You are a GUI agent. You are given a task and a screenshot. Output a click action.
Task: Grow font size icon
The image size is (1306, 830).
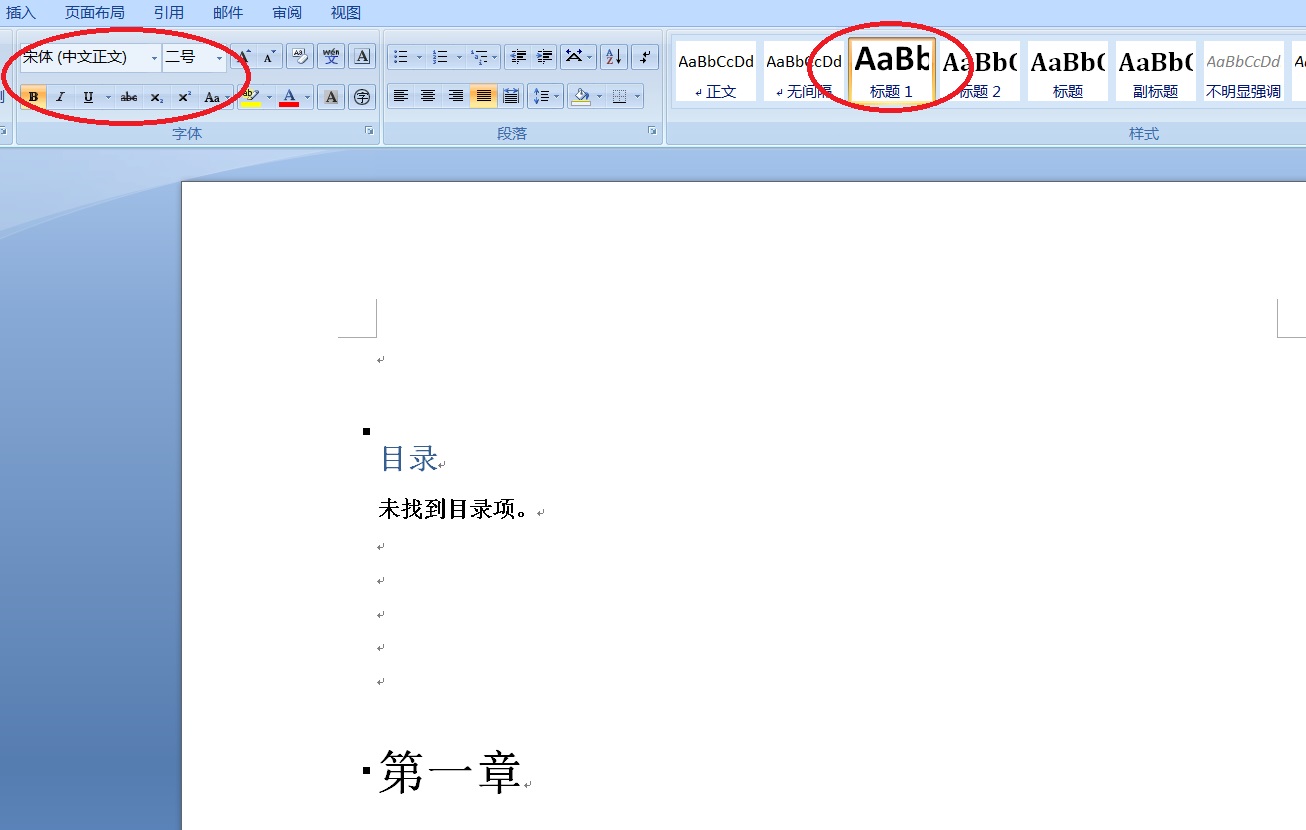(x=243, y=57)
